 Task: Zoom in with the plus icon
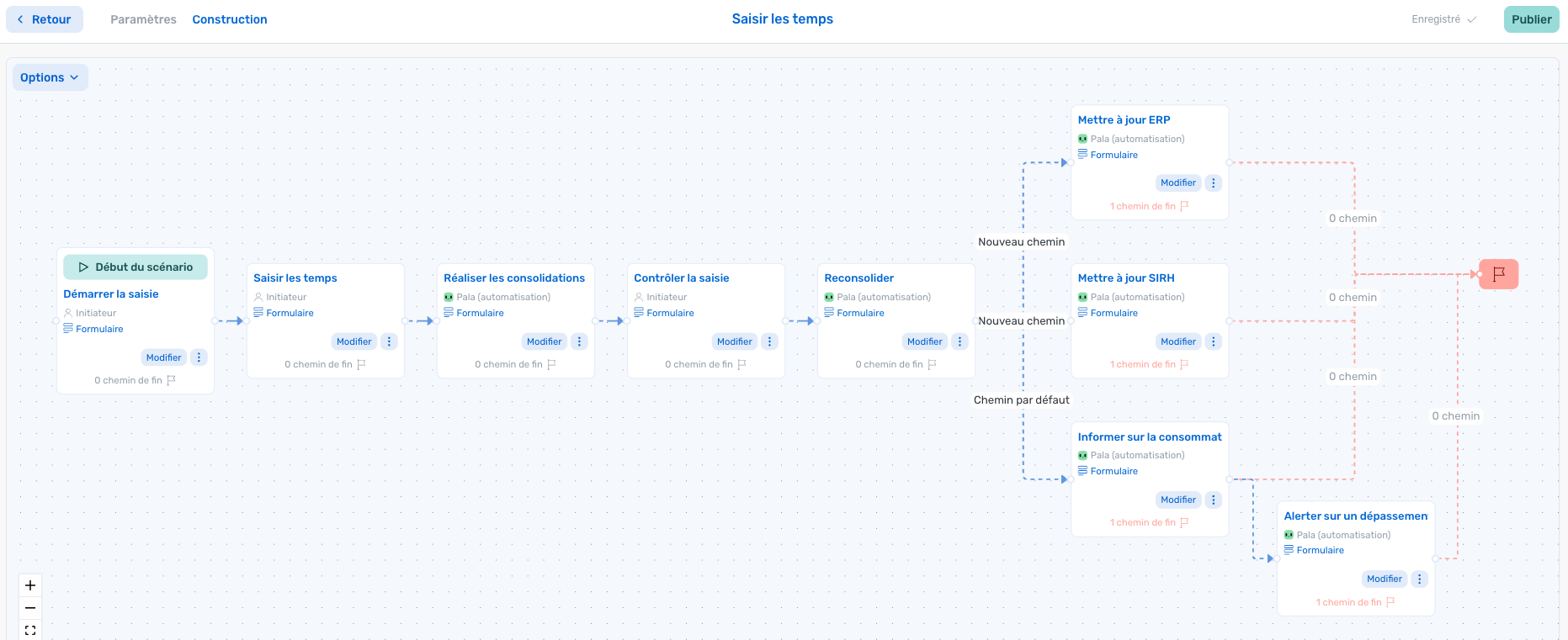tap(30, 585)
